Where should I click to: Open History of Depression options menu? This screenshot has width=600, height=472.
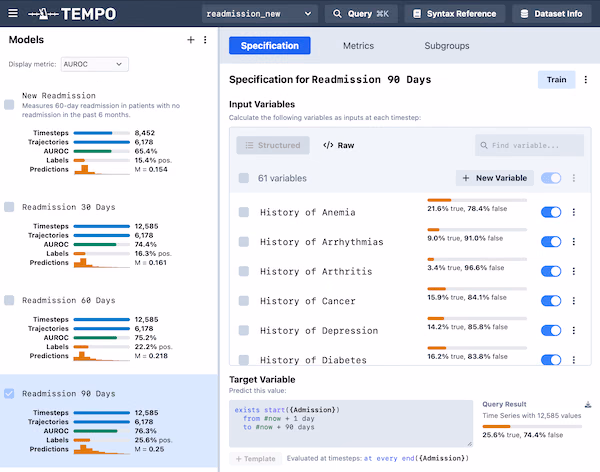click(574, 330)
